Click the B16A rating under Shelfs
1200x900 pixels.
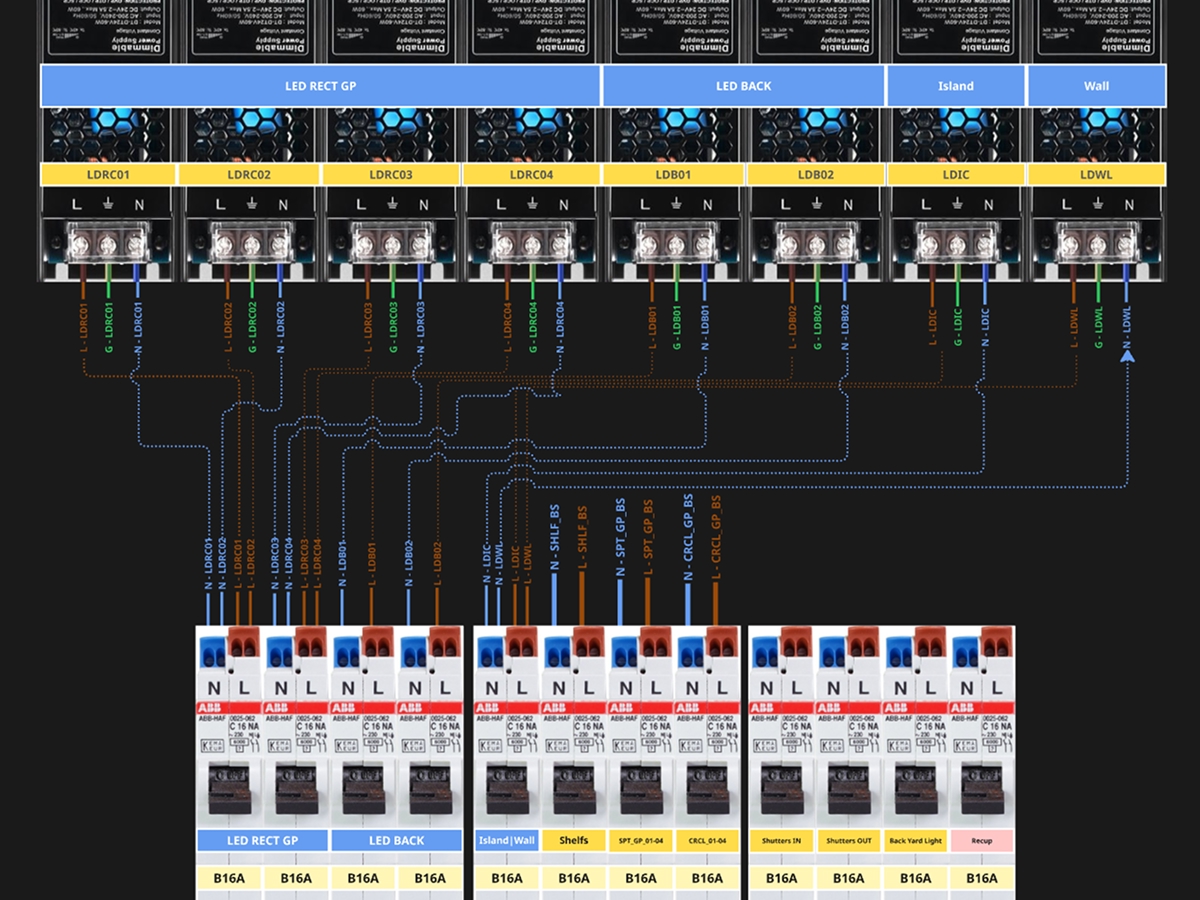coord(574,878)
